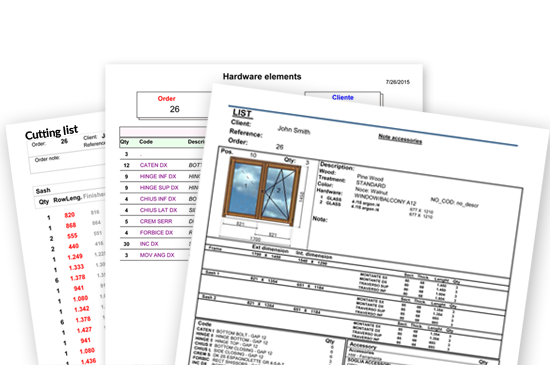Click the blue 'Cliente' box header
This screenshot has height=365, width=550.
343,97
